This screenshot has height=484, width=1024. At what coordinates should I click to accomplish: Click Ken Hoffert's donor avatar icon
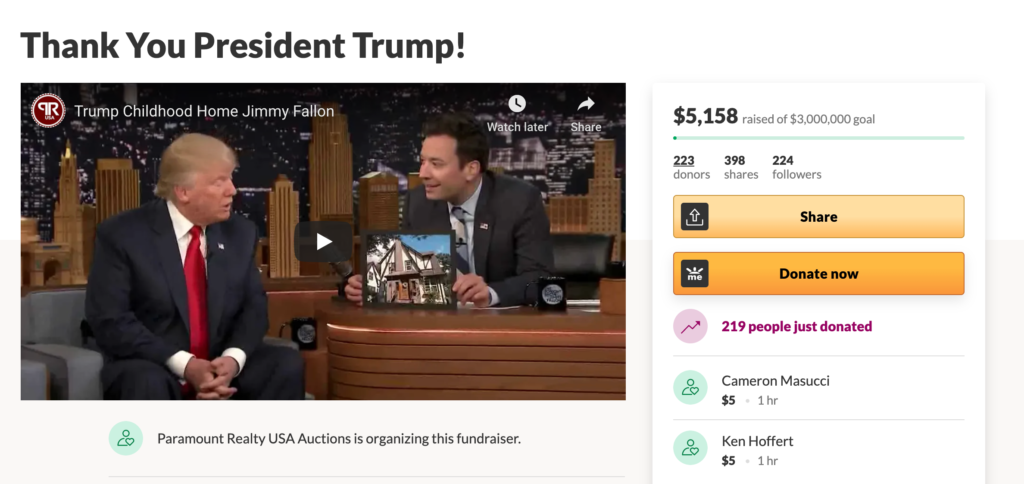tap(690, 447)
